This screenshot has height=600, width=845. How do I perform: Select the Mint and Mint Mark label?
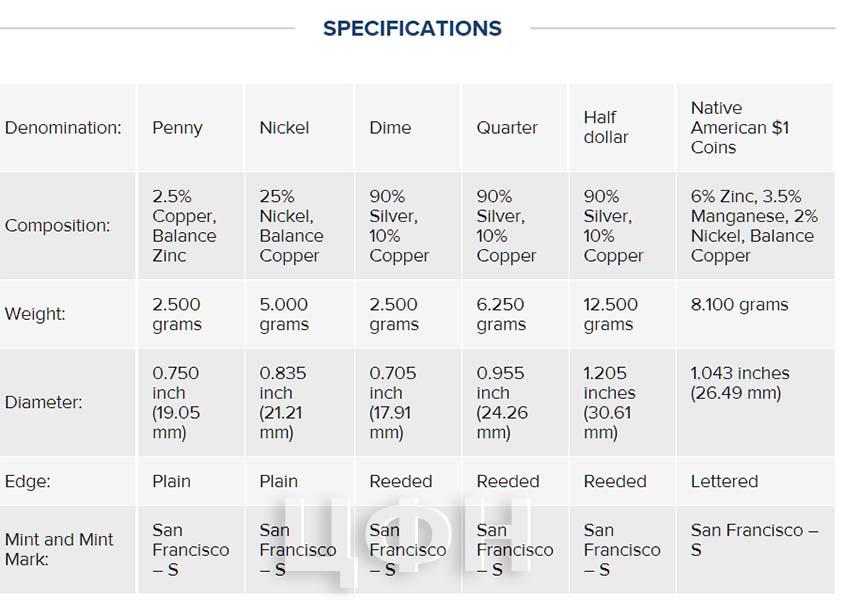[x=59, y=549]
